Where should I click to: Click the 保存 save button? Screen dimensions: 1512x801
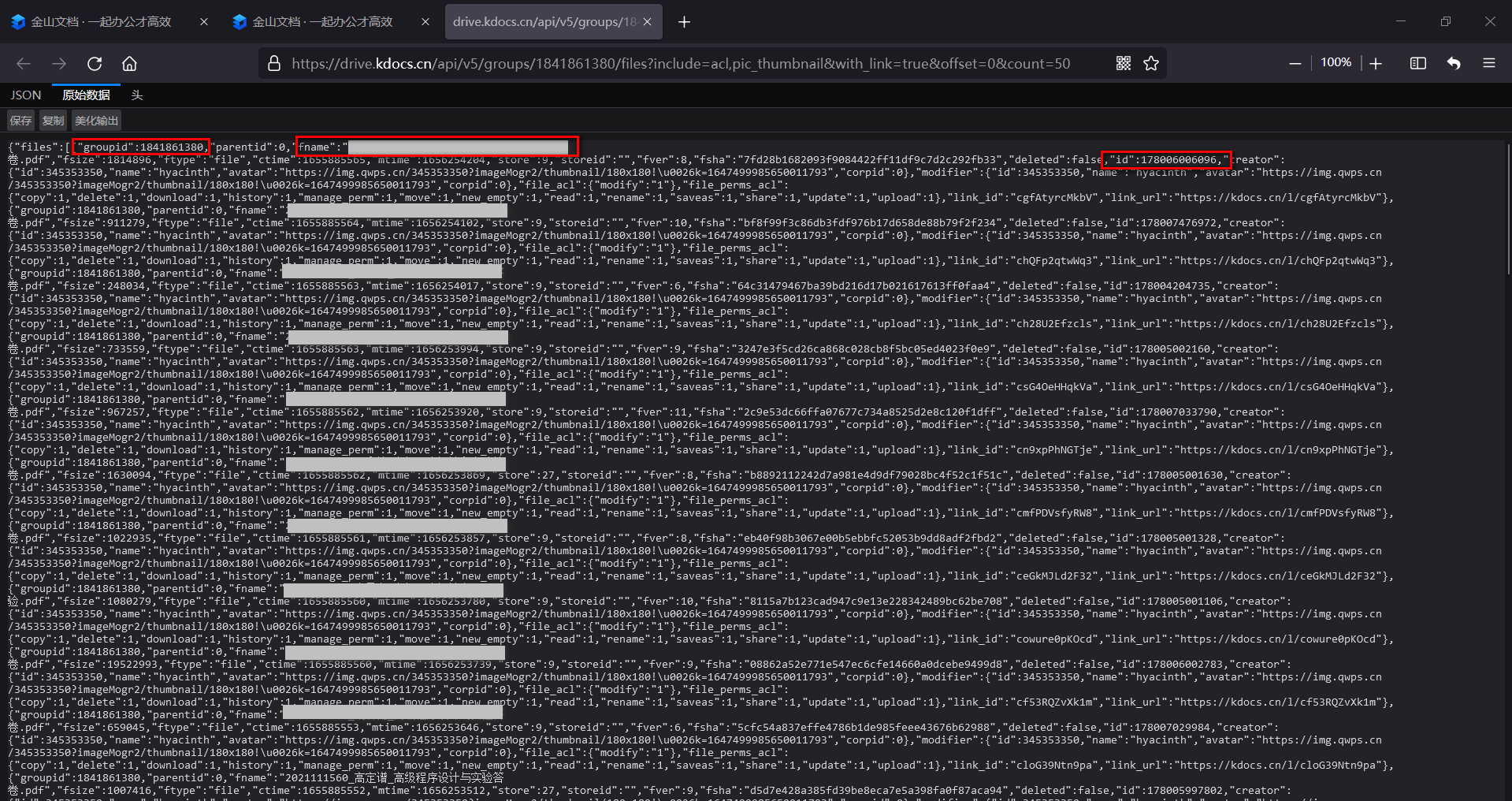click(x=20, y=121)
